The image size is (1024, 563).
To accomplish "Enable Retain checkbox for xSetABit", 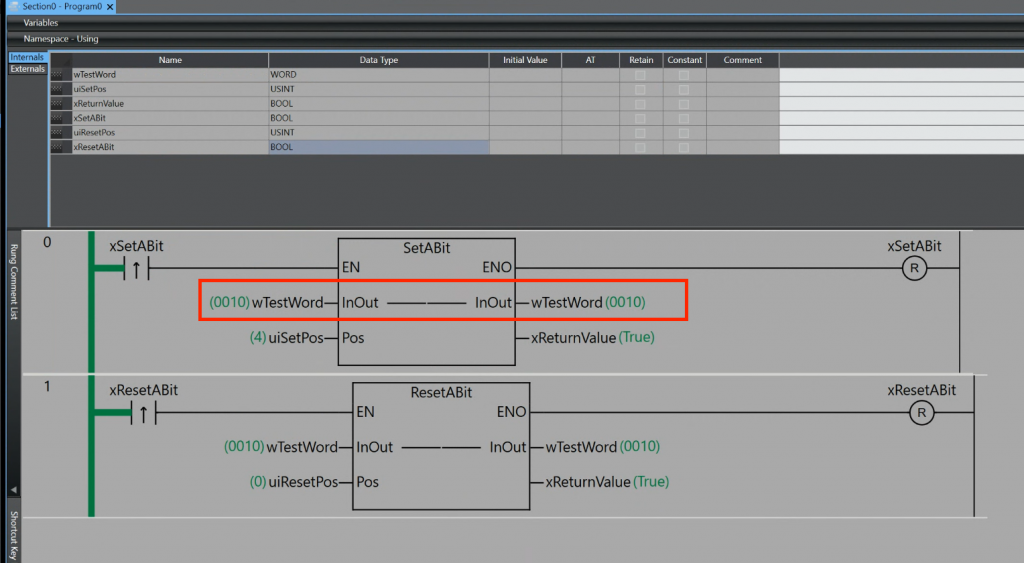I will click(x=640, y=118).
